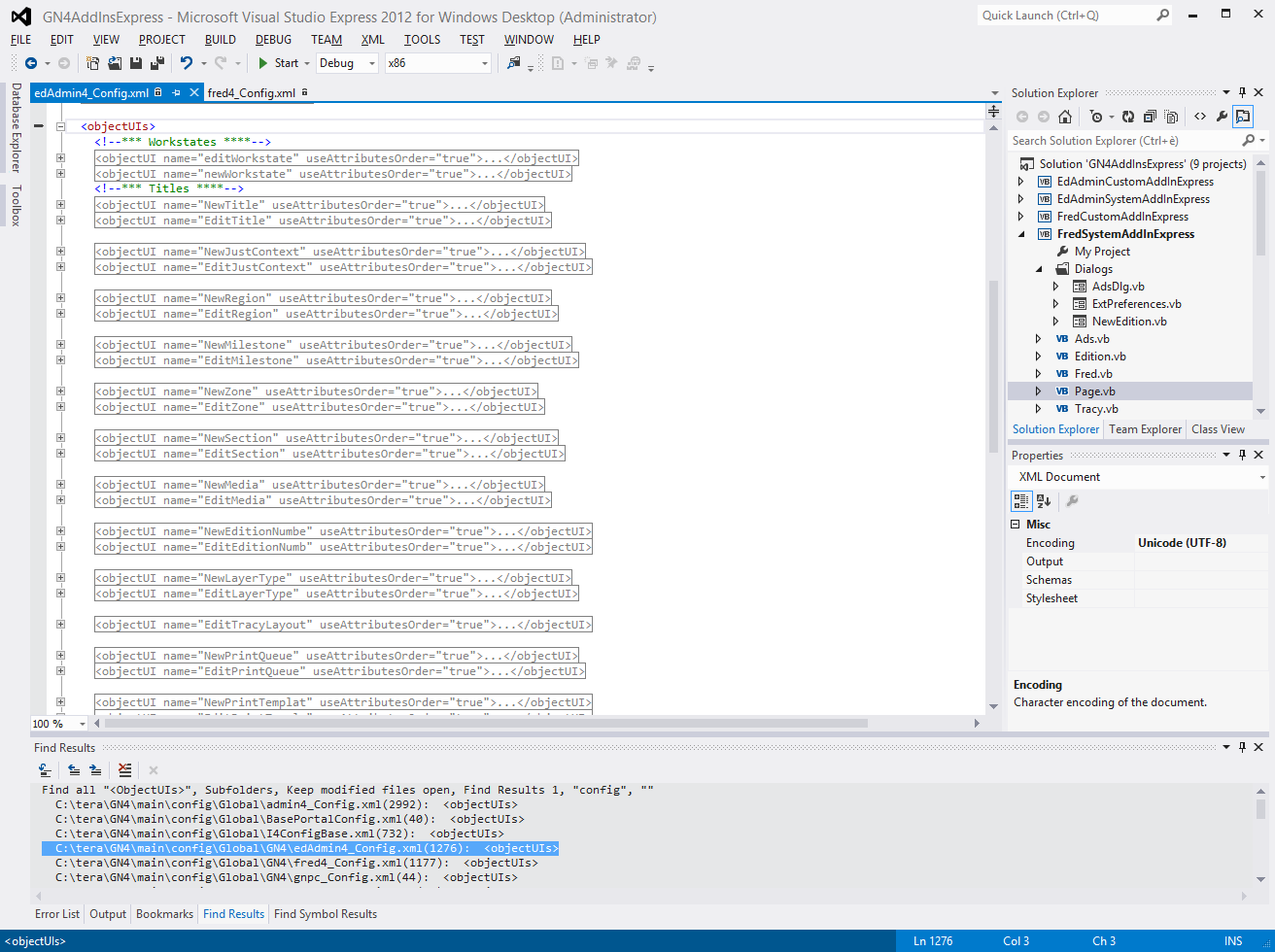Open the Debug configuration dropdown
This screenshot has height=952, width=1275.
coord(372,63)
